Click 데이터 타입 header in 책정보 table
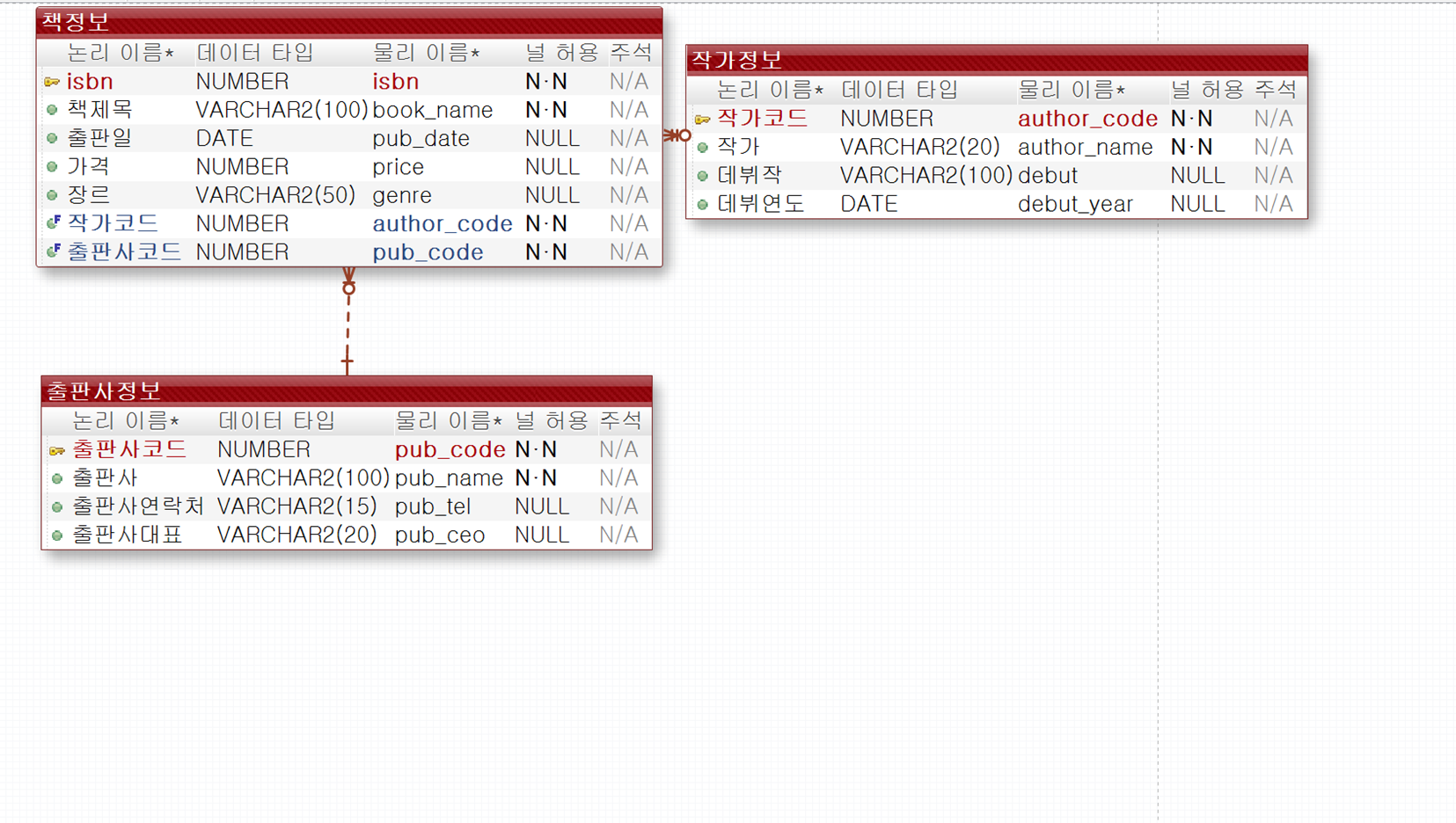This screenshot has width=1456, height=823. point(255,53)
